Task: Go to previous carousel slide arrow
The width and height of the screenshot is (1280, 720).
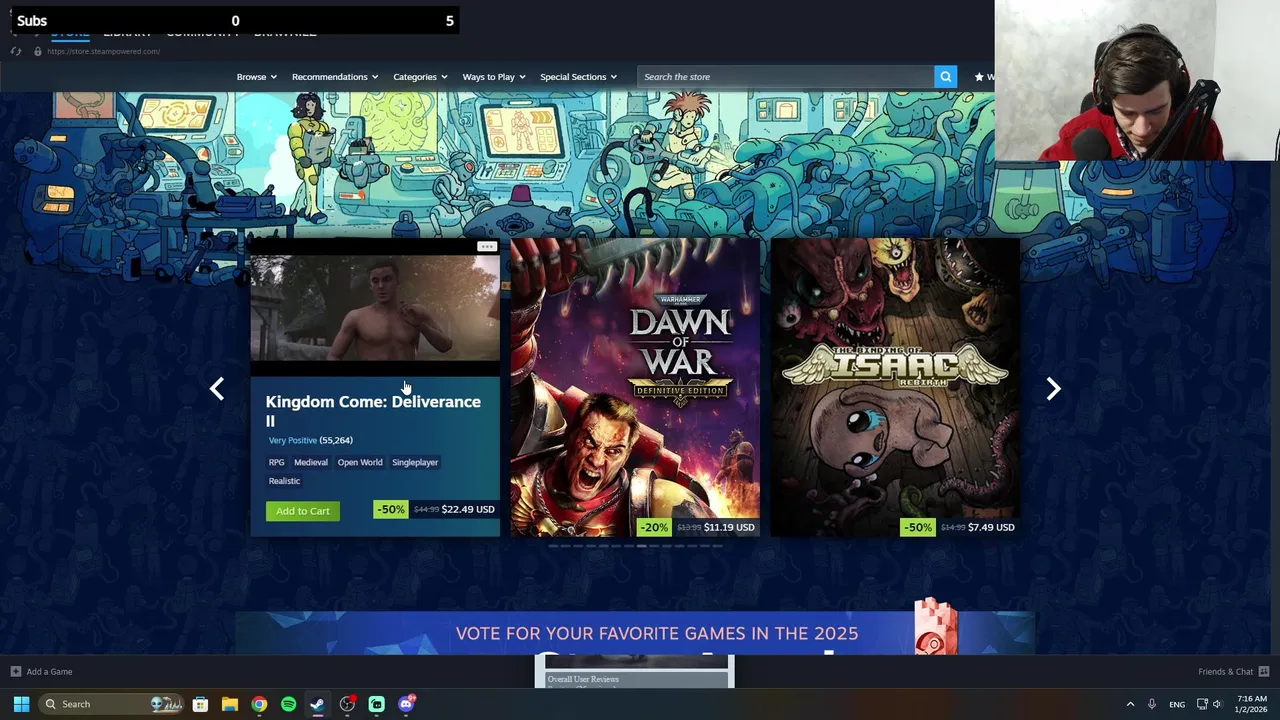Action: [x=217, y=389]
